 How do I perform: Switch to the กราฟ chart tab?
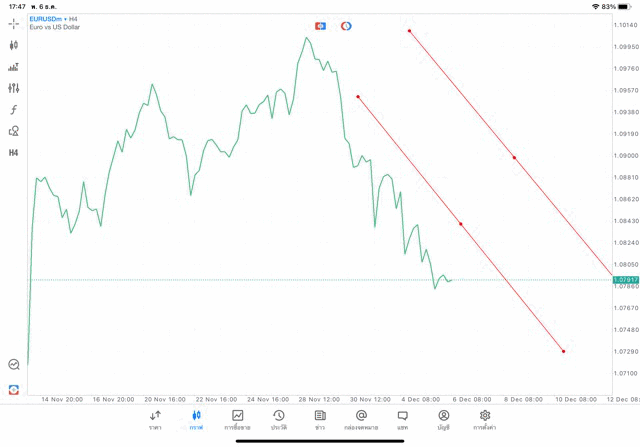196,420
